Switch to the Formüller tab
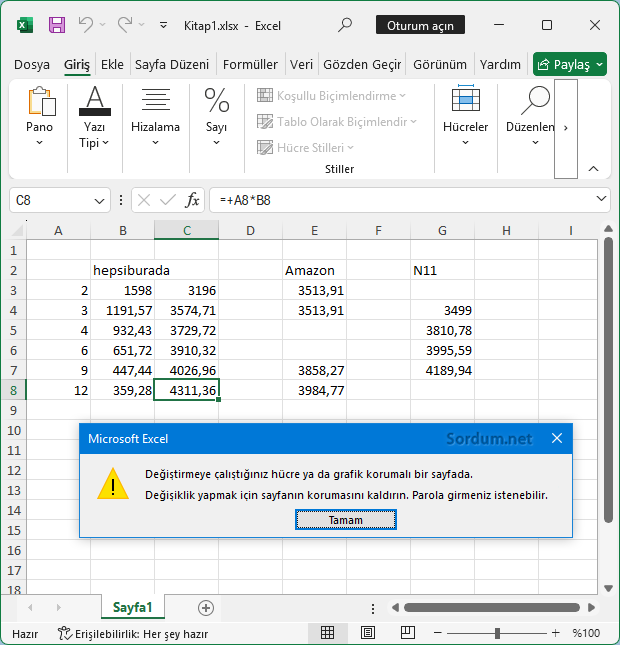Screen dimensions: 620x645 click(x=250, y=65)
